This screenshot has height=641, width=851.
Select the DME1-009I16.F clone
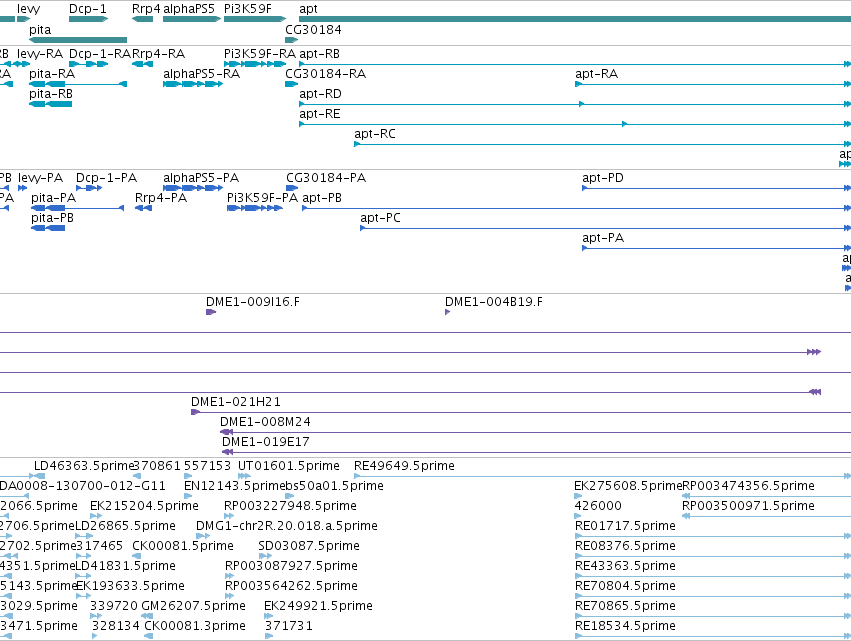coord(211,312)
